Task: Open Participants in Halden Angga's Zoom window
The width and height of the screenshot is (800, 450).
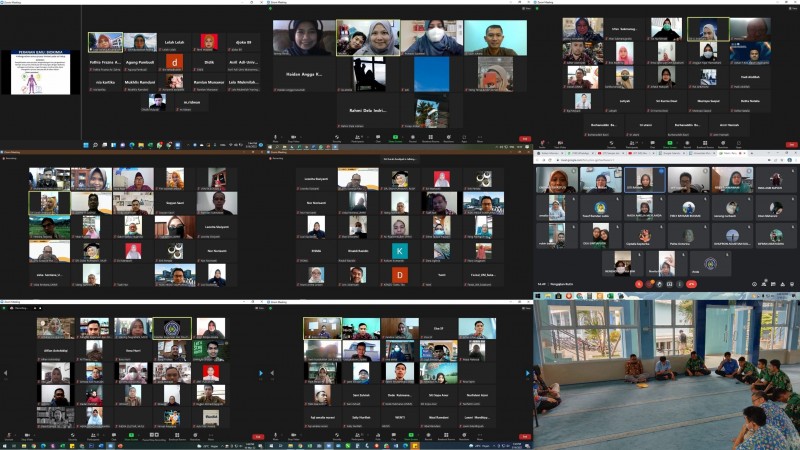Action: [x=357, y=136]
